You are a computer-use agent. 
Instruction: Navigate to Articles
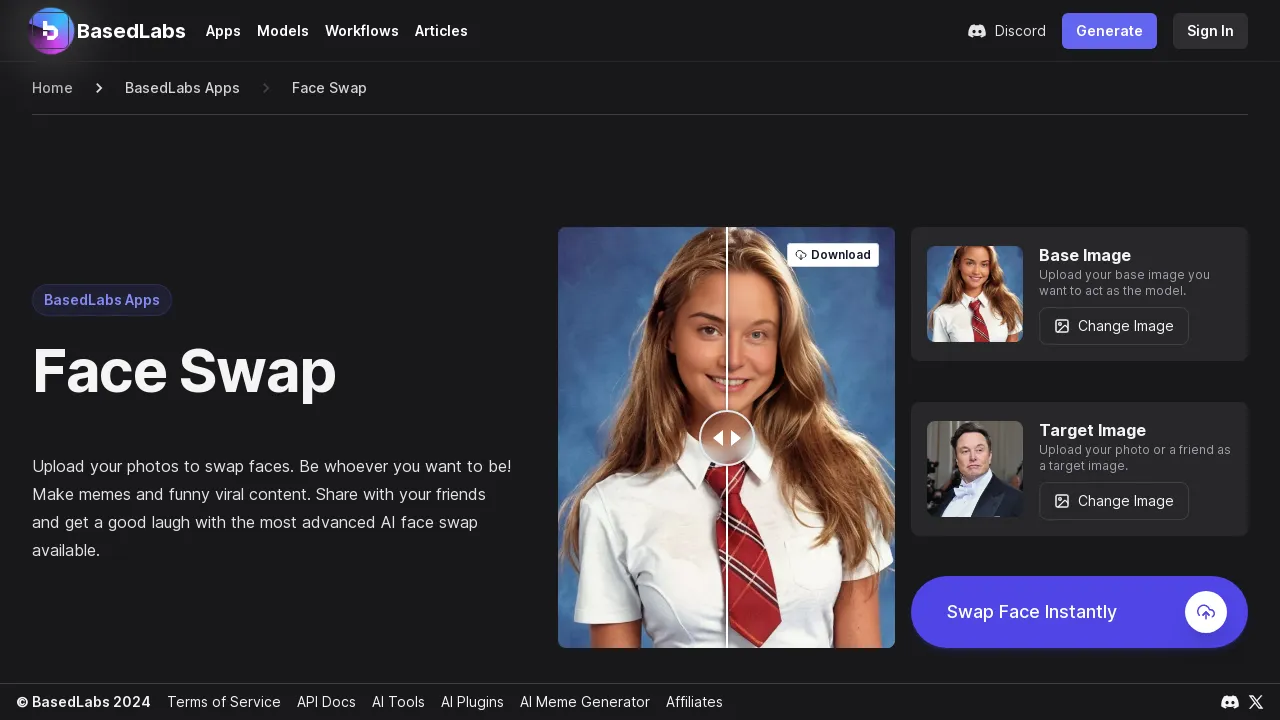coord(441,31)
